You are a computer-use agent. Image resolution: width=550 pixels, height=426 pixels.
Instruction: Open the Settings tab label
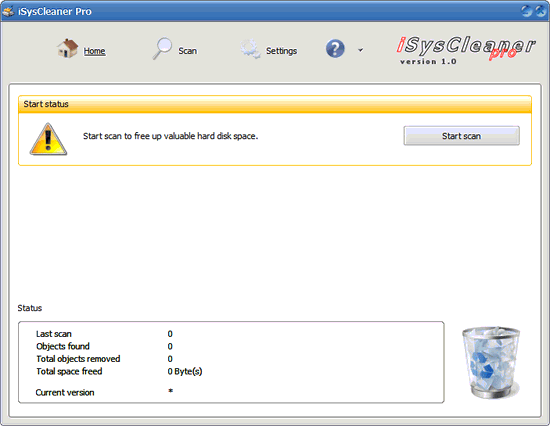(x=281, y=51)
